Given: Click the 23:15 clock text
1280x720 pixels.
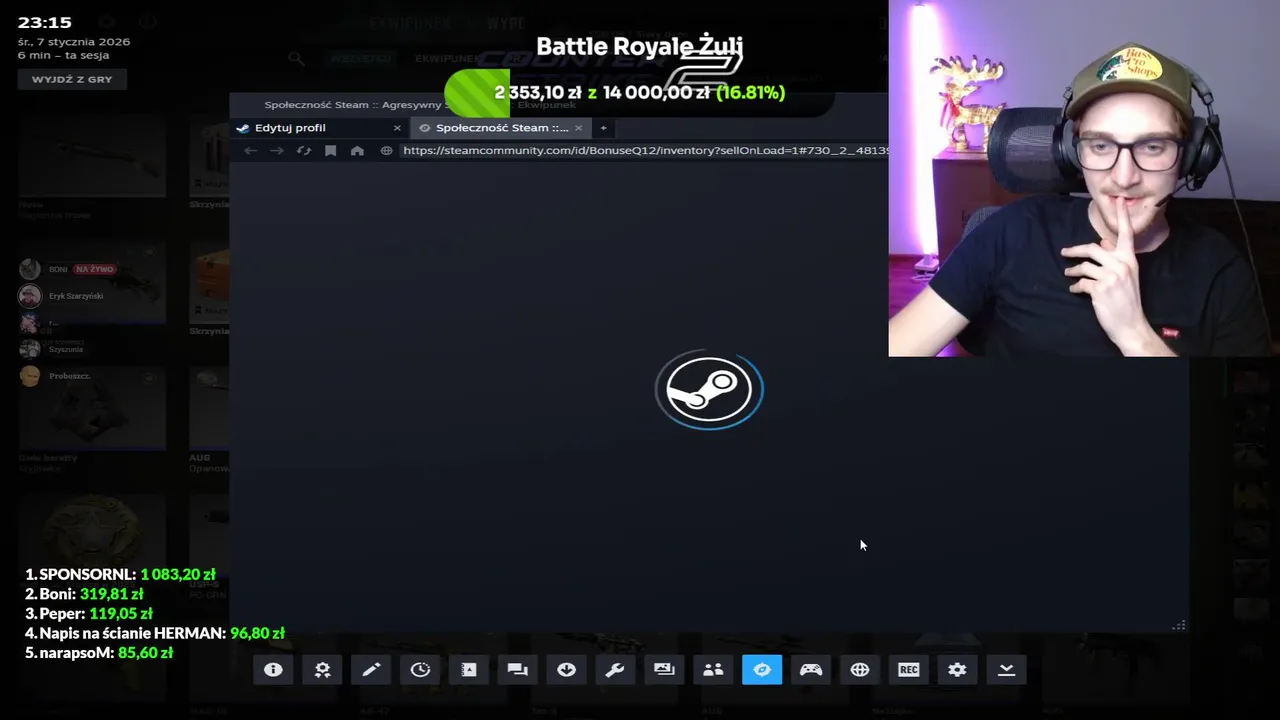Looking at the screenshot, I should pos(45,22).
